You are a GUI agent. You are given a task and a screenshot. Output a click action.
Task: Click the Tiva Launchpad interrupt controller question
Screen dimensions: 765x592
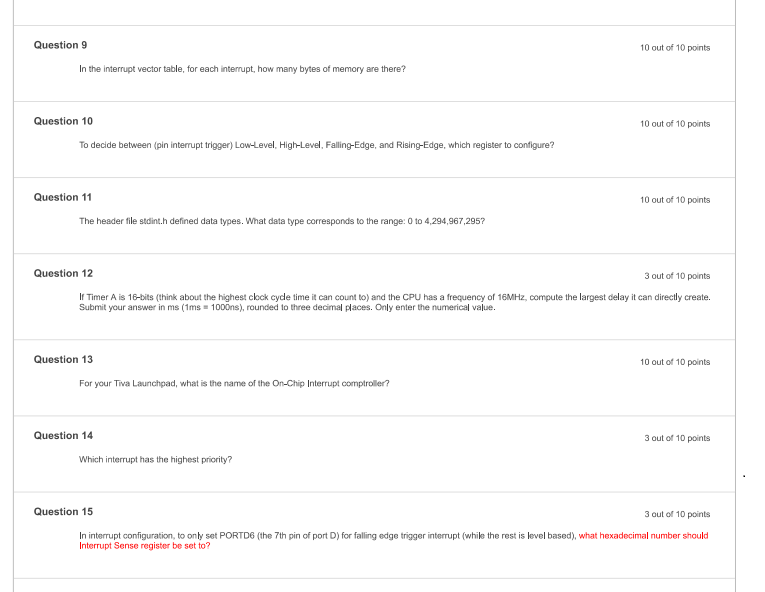tap(234, 384)
